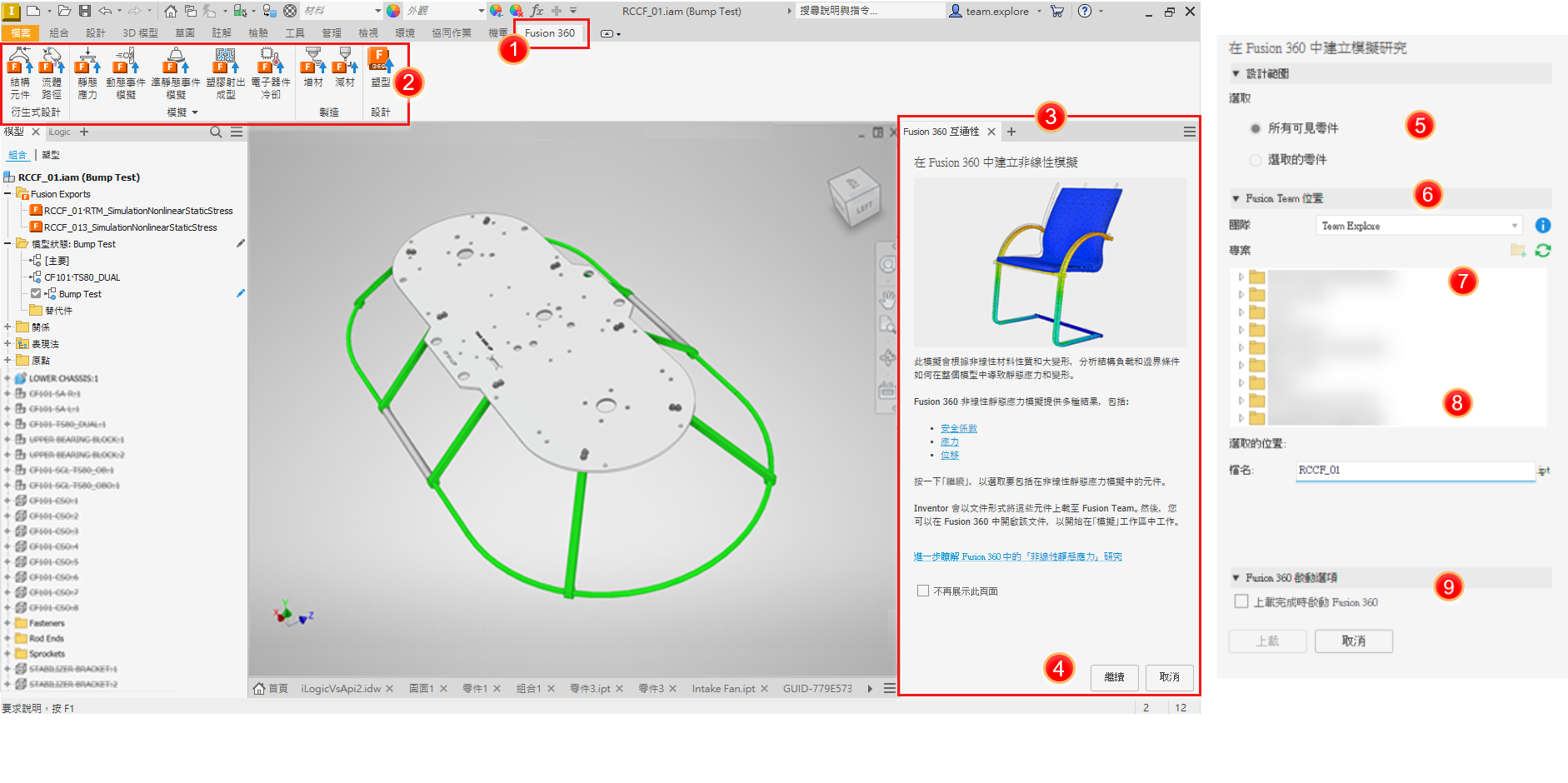Select RCCF_013_SimulationNonlinearStaticStress in the tree

click(x=131, y=227)
